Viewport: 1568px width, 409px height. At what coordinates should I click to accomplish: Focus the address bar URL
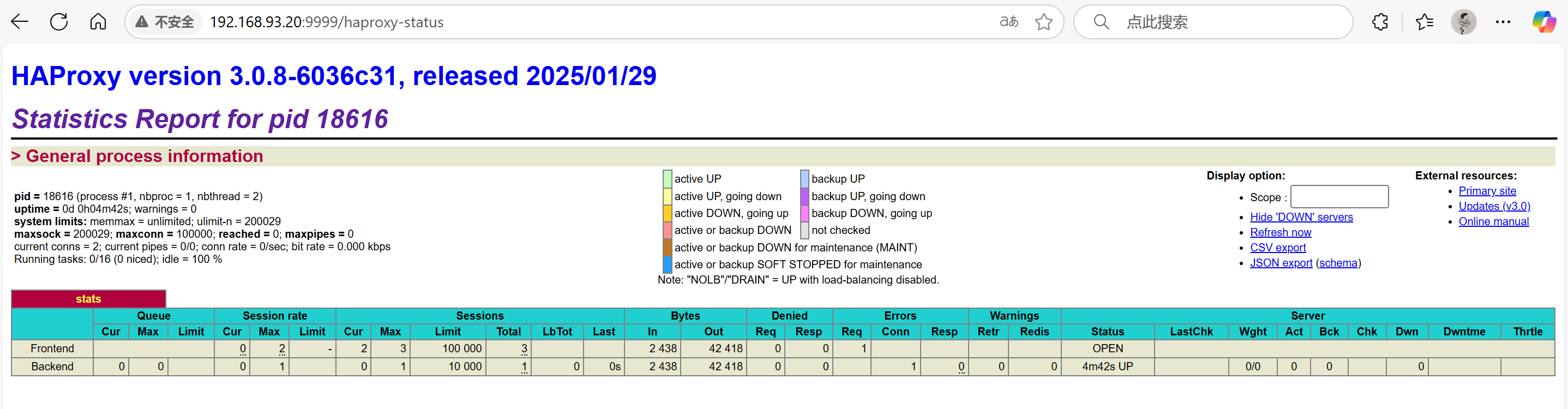tap(326, 22)
